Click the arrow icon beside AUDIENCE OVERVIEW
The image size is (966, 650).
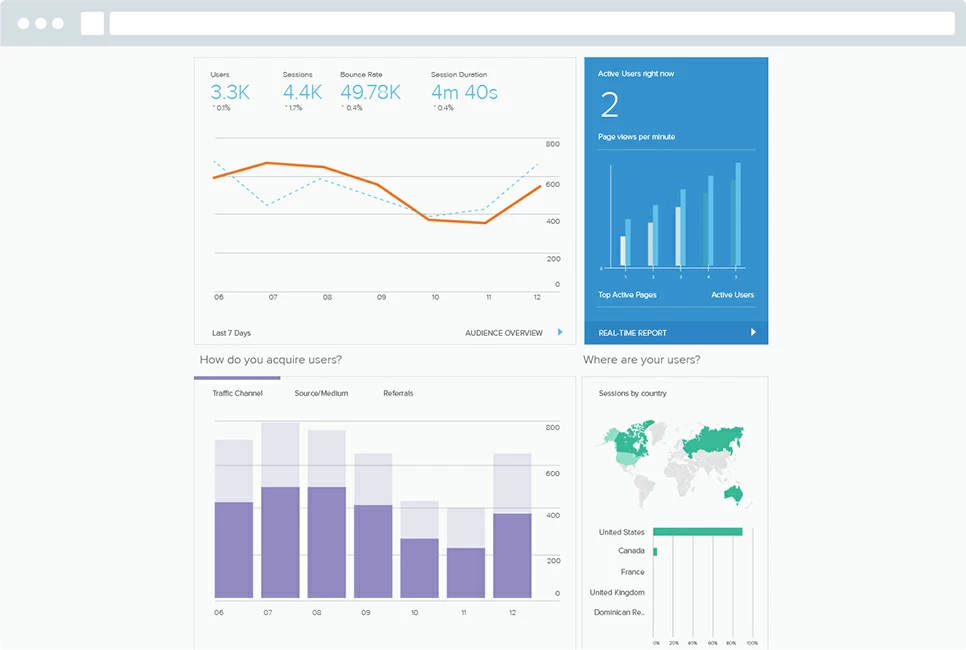pyautogui.click(x=558, y=333)
